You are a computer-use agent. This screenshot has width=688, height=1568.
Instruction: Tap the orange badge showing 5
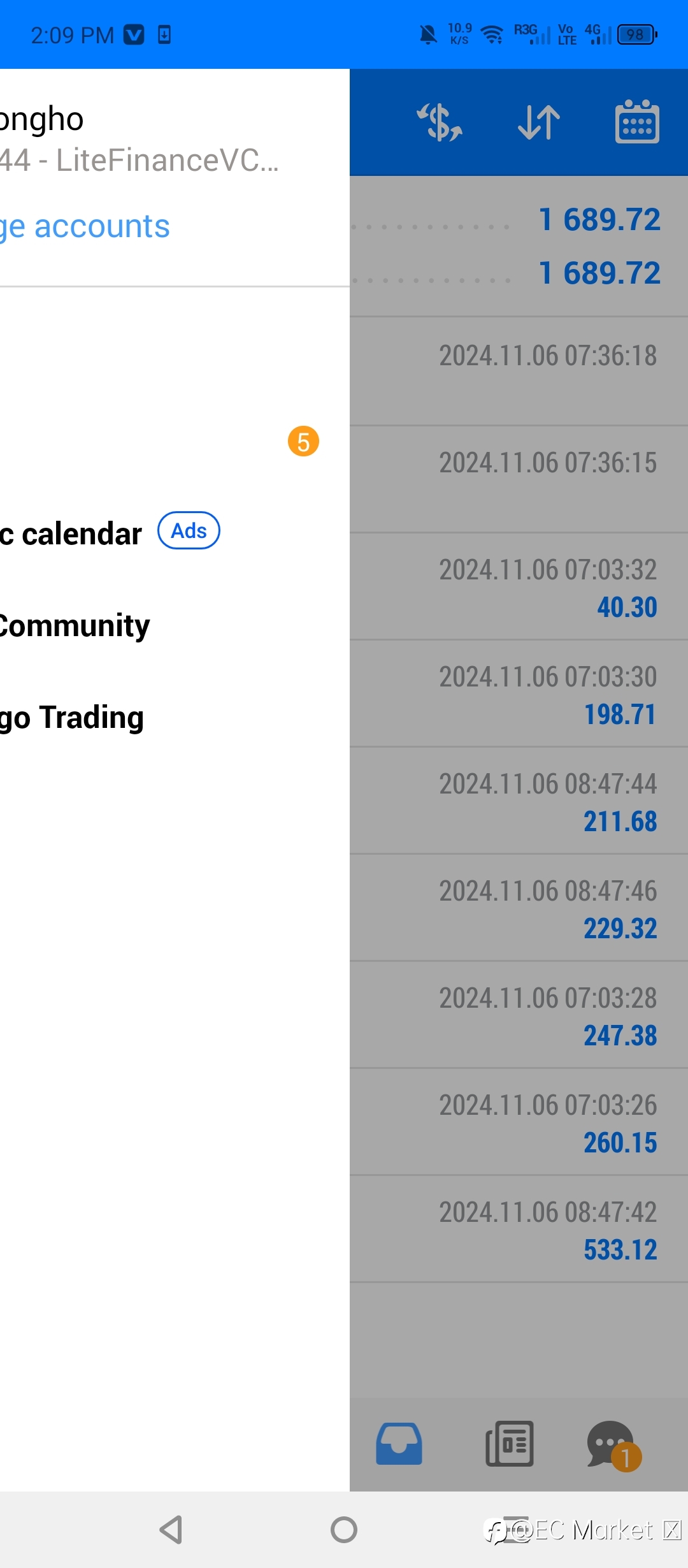(x=303, y=442)
